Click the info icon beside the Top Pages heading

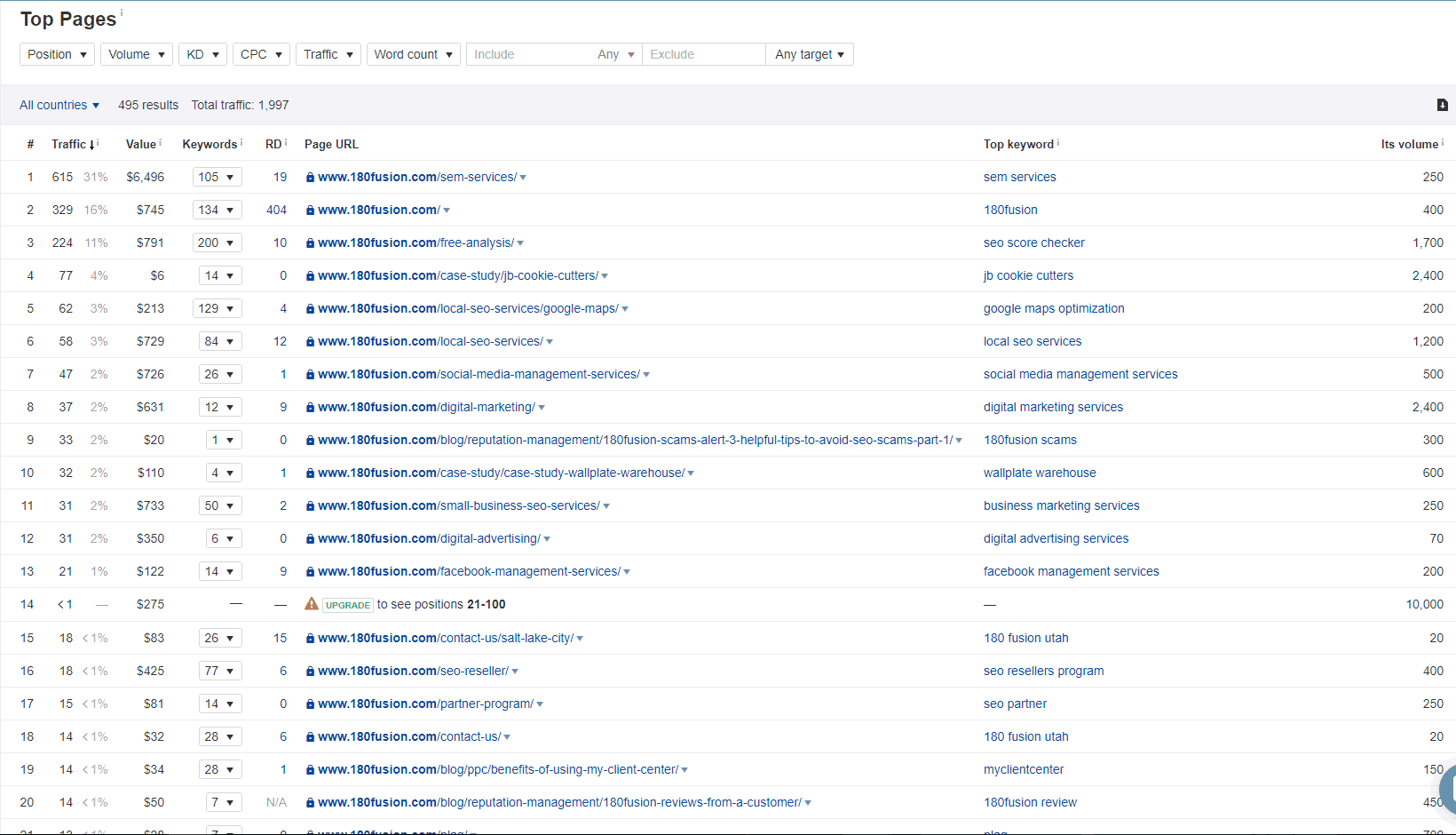click(x=123, y=12)
